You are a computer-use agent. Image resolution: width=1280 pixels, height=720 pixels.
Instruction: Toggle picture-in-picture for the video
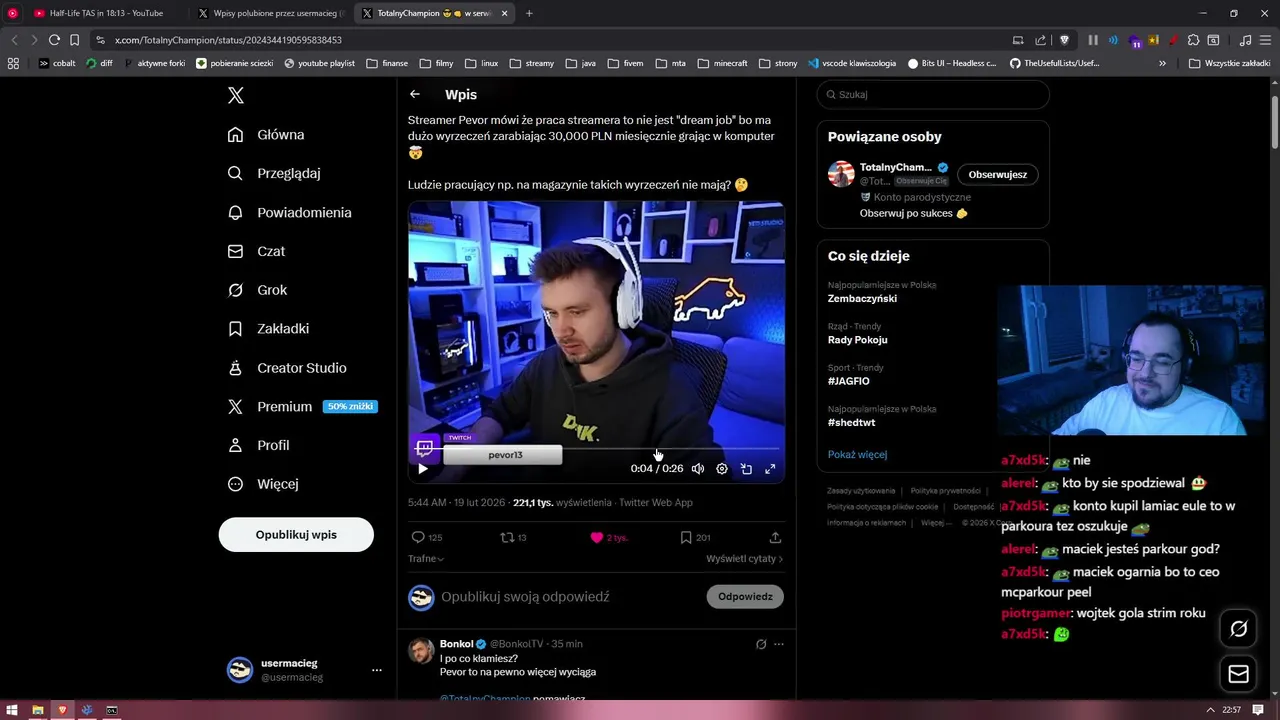coord(746,468)
